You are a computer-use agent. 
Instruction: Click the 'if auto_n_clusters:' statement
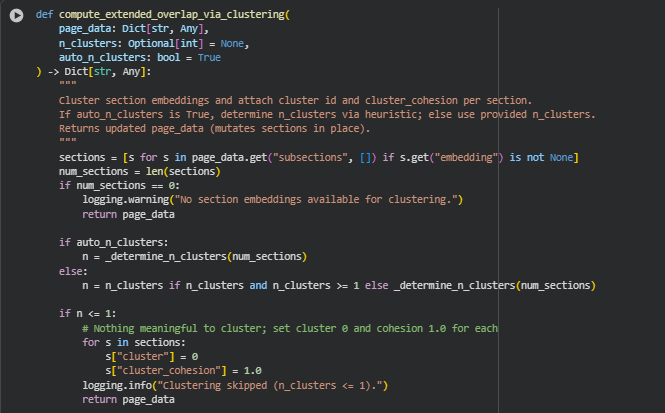coord(113,242)
